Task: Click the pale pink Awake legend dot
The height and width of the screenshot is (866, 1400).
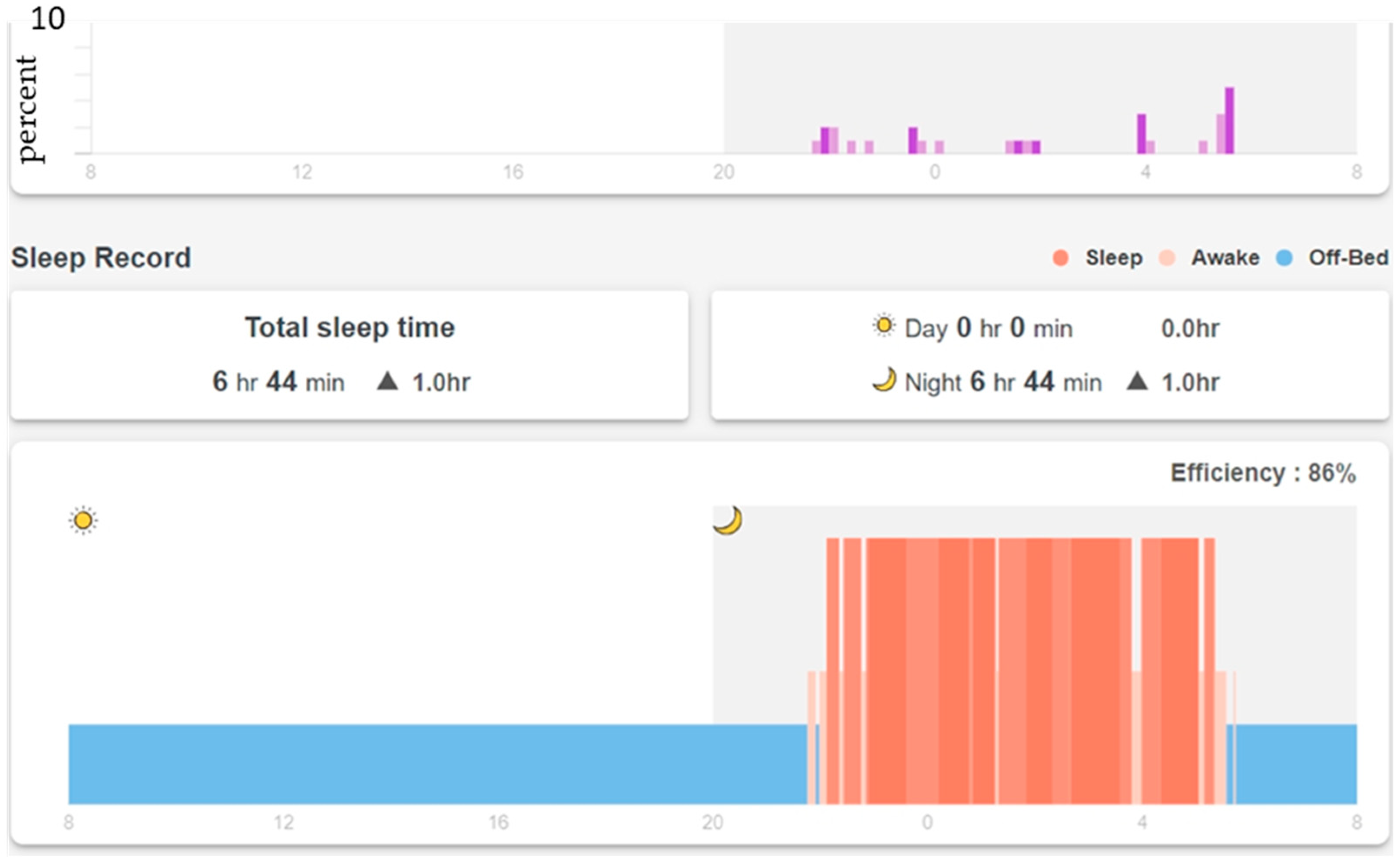Action: (1167, 258)
